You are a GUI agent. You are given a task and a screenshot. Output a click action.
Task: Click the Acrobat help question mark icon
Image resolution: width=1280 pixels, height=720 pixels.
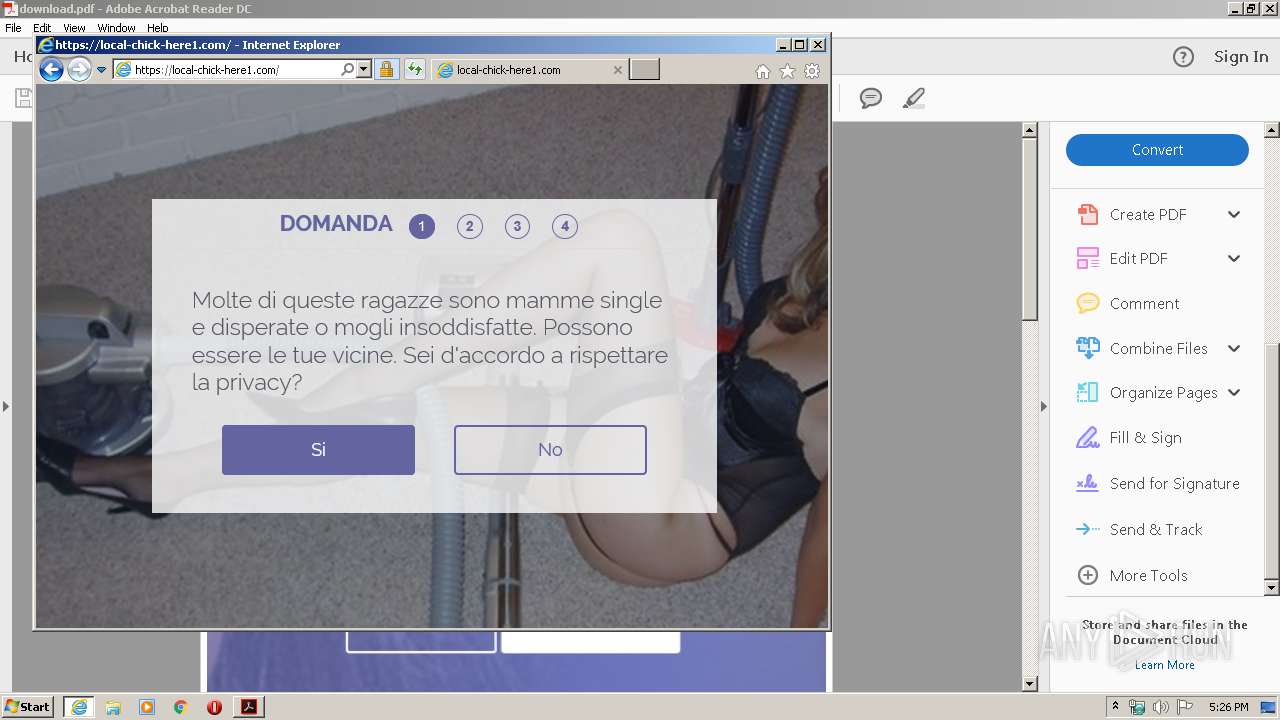[x=1183, y=57]
